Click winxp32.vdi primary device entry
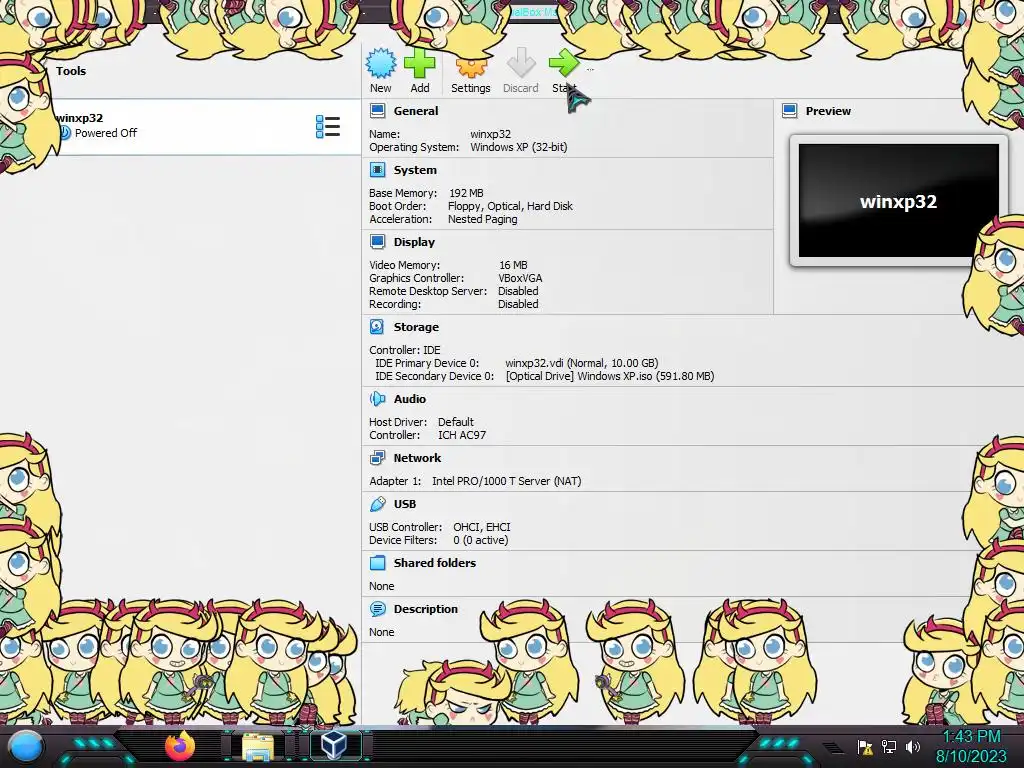This screenshot has height=768, width=1024. coord(581,362)
